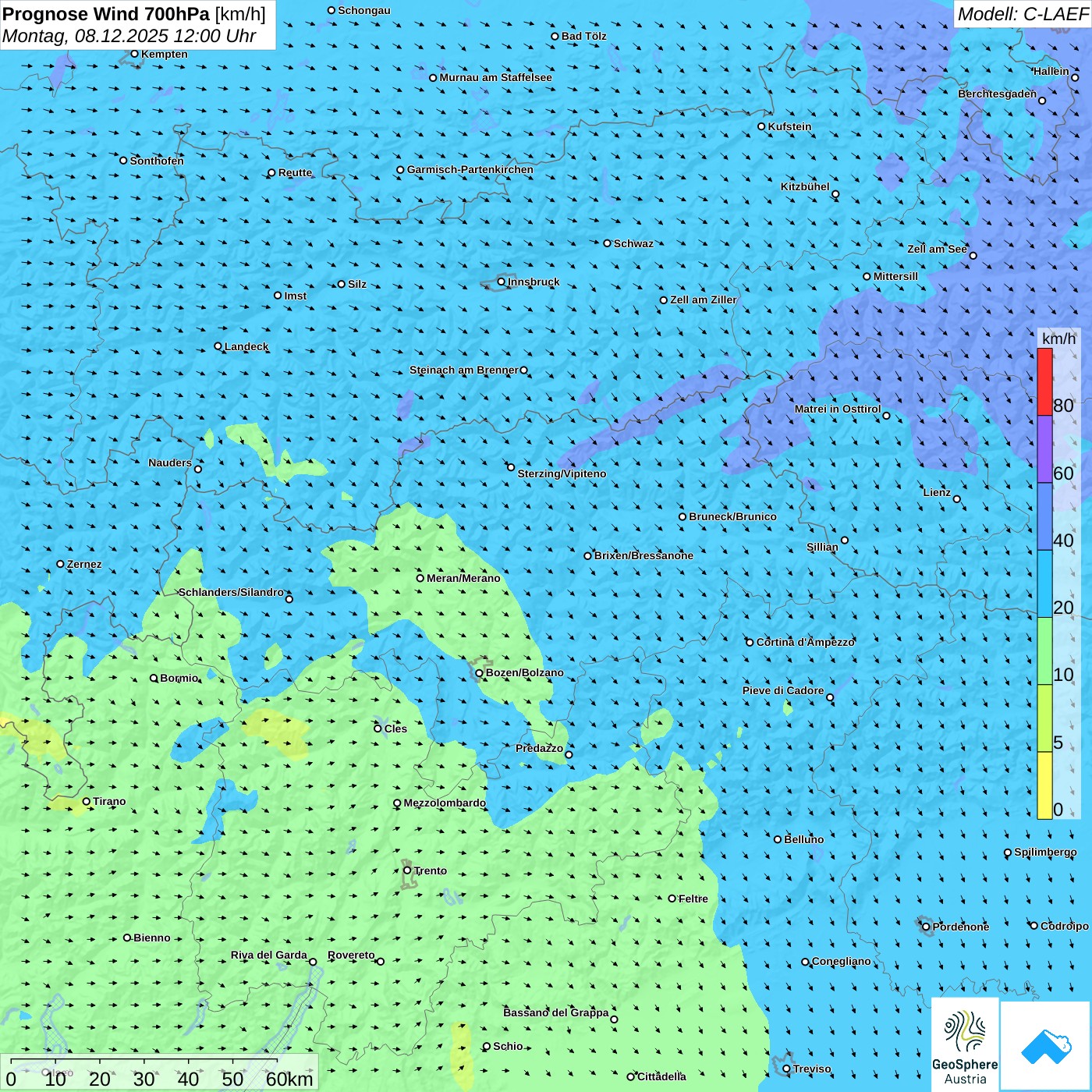Image resolution: width=1092 pixels, height=1092 pixels.
Task: Click the Reutte city label
Action: (295, 172)
